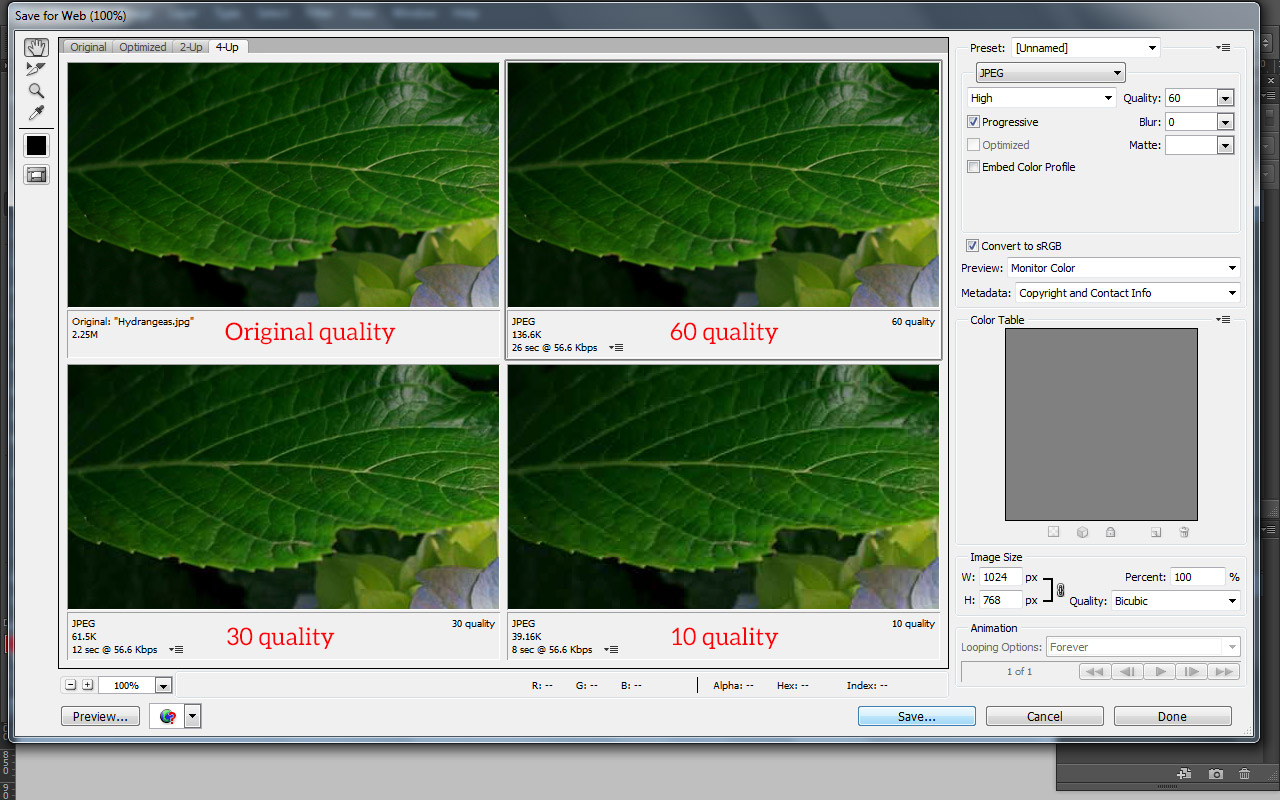
Task: Uncheck the Progressive checkbox
Action: [974, 122]
